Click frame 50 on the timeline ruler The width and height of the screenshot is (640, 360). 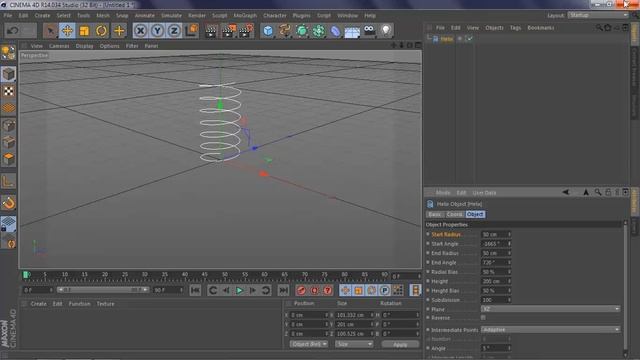pyautogui.click(x=224, y=276)
